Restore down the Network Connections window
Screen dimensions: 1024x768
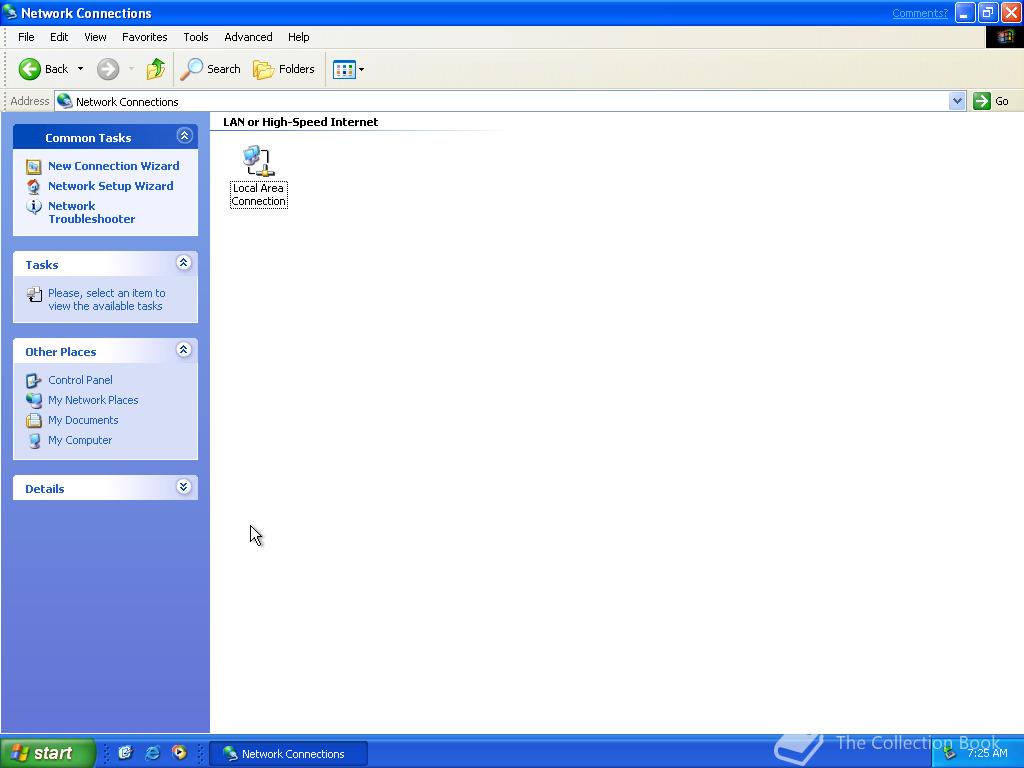tap(988, 13)
